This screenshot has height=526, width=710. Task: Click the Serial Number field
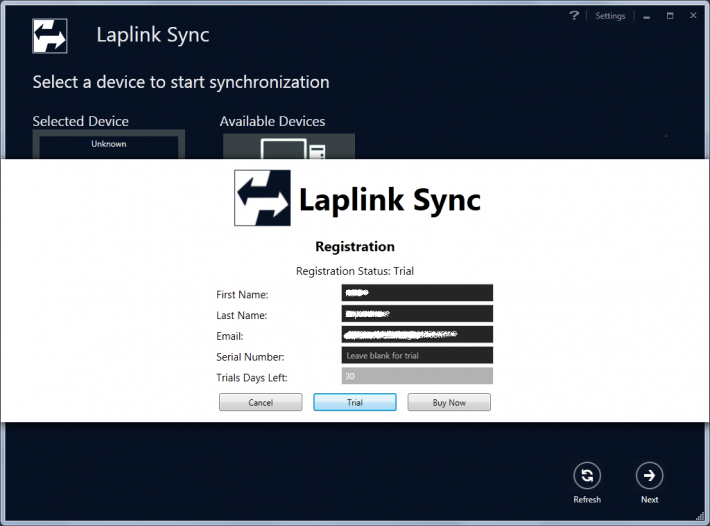pyautogui.click(x=417, y=355)
